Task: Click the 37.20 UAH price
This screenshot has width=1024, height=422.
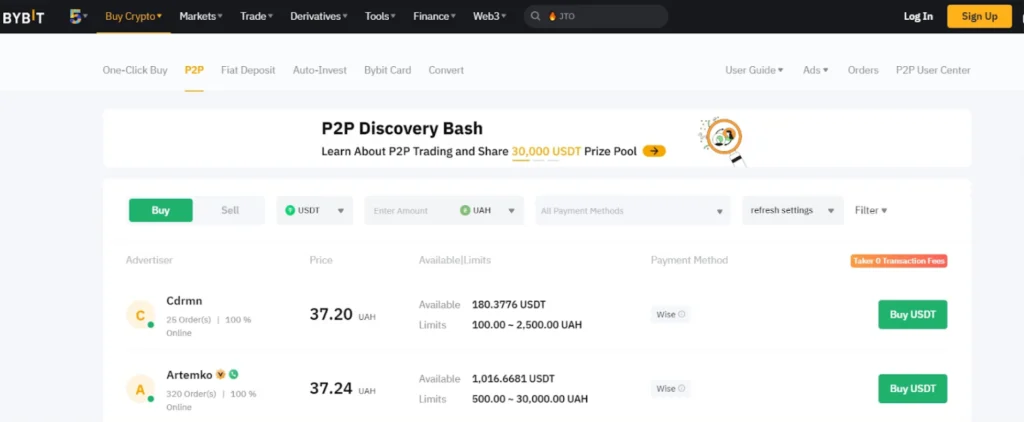Action: click(343, 315)
